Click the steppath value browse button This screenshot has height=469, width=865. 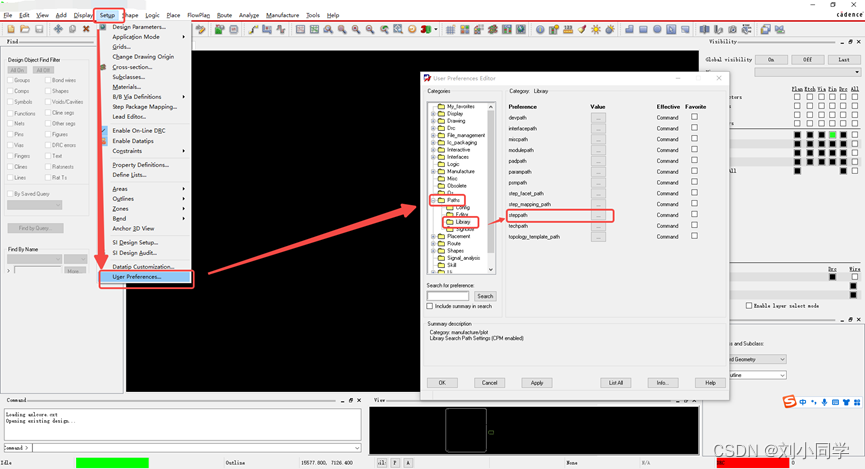point(598,215)
